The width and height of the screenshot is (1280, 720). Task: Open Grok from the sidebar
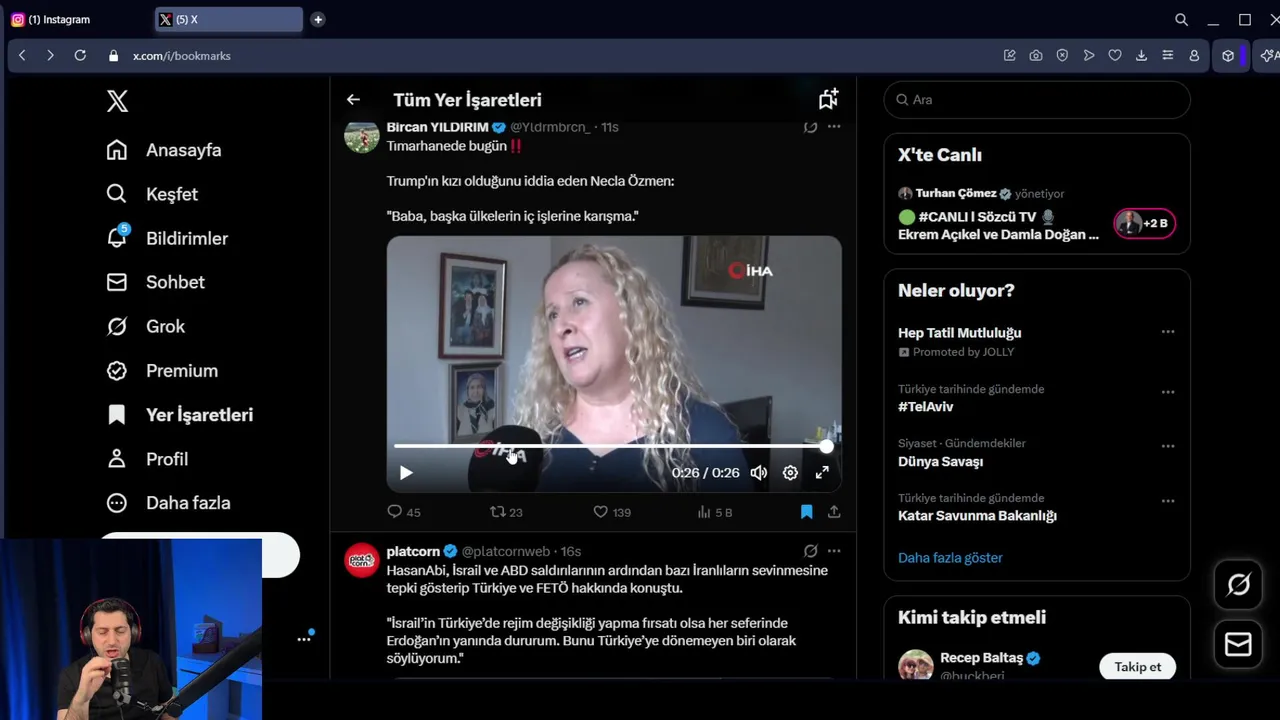coord(146,326)
